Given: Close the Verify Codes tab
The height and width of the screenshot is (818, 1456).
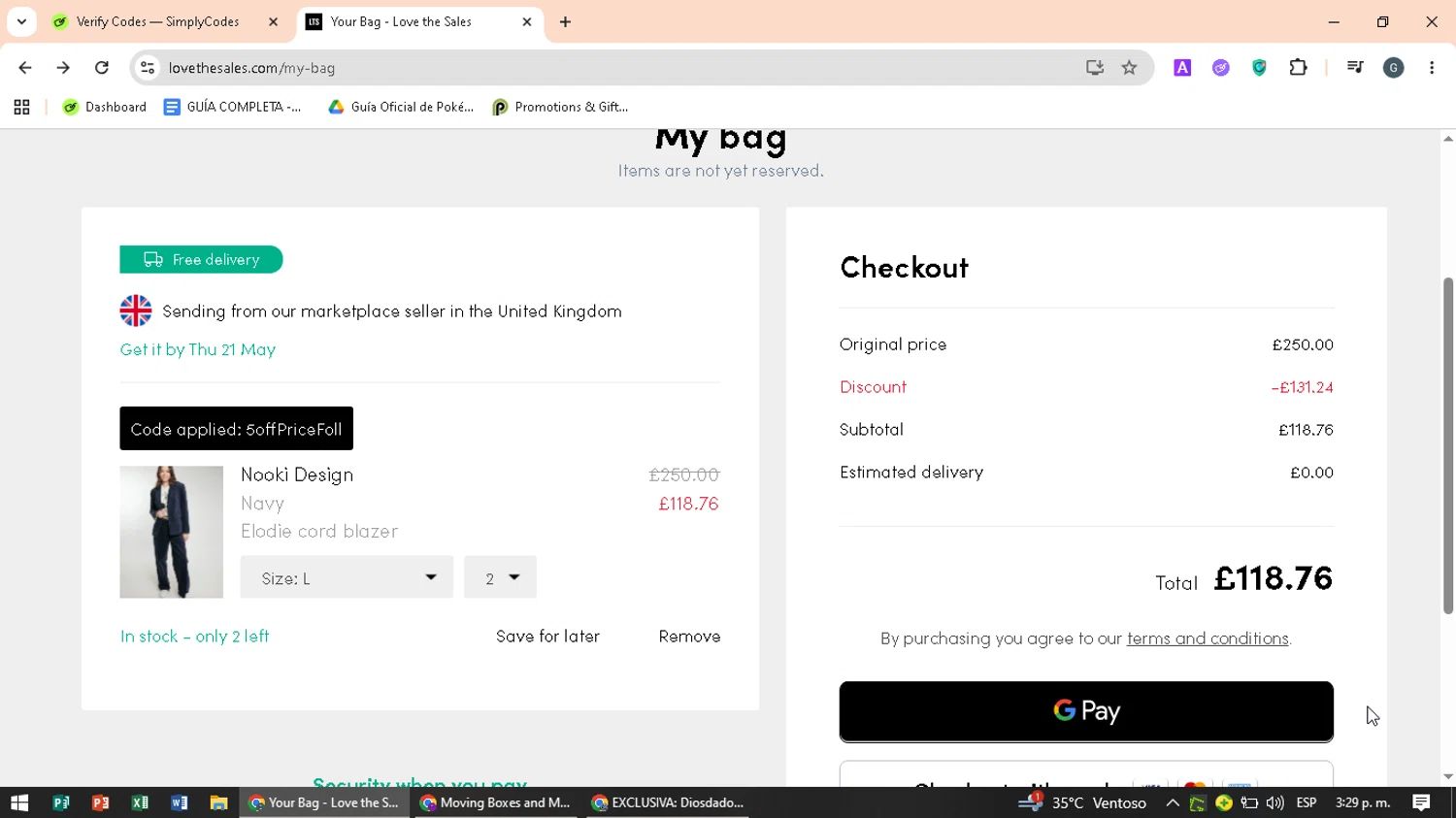Looking at the screenshot, I should click(273, 21).
